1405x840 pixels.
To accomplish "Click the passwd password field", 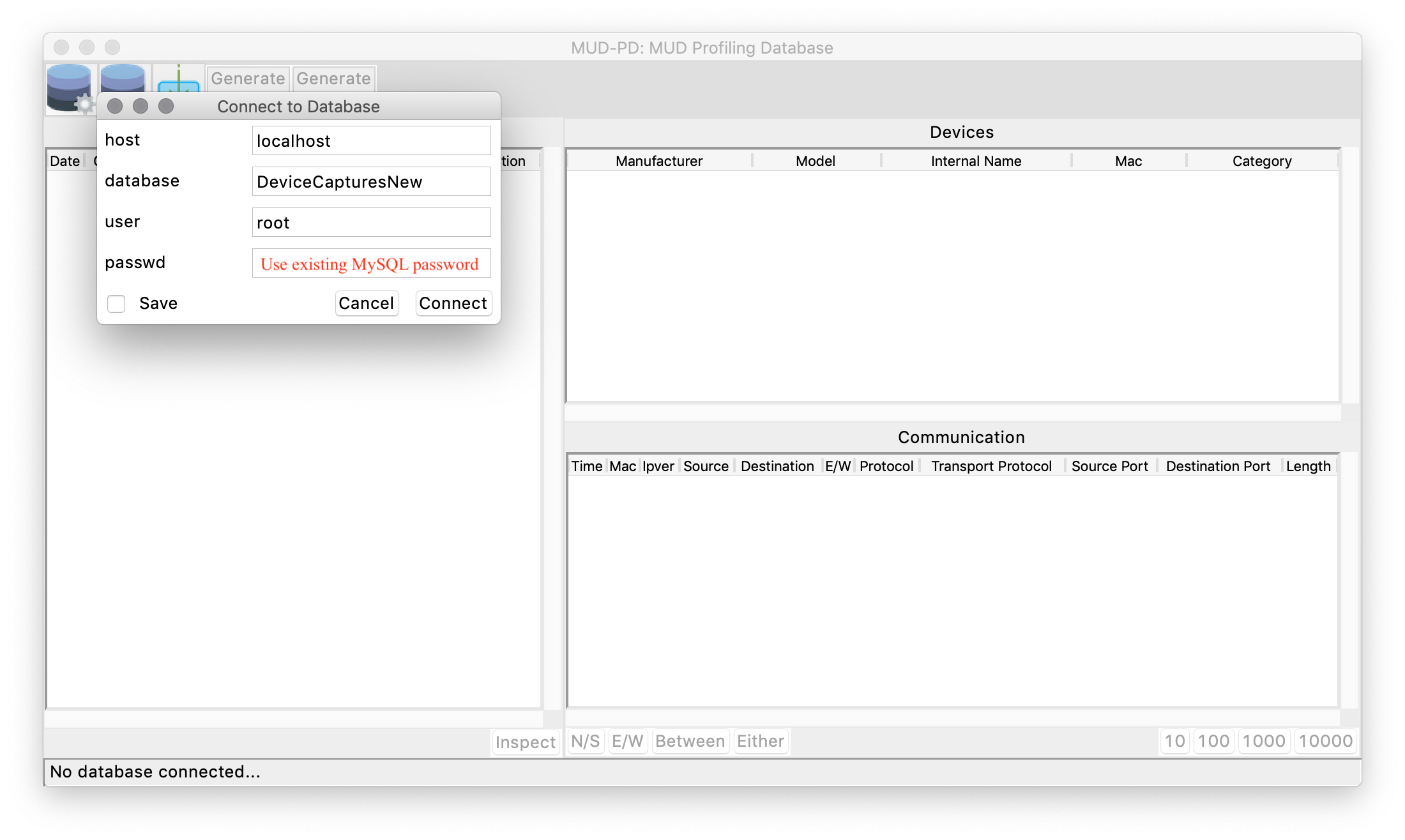I will [371, 264].
